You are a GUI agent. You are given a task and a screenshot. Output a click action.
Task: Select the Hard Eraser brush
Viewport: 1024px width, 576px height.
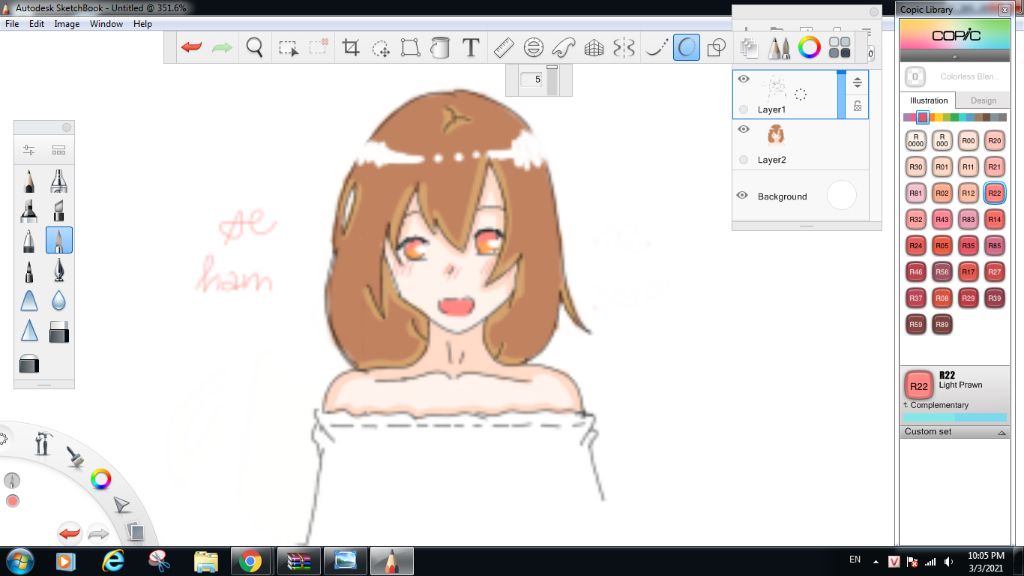[59, 332]
